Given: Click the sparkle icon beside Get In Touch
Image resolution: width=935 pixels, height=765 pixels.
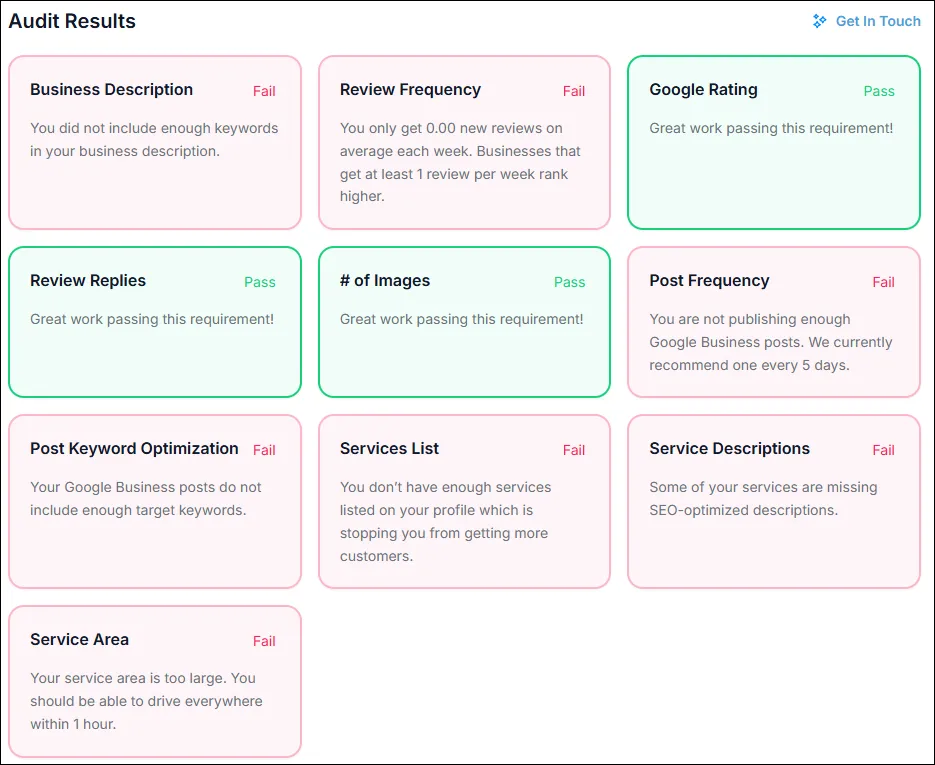Looking at the screenshot, I should click(x=820, y=21).
